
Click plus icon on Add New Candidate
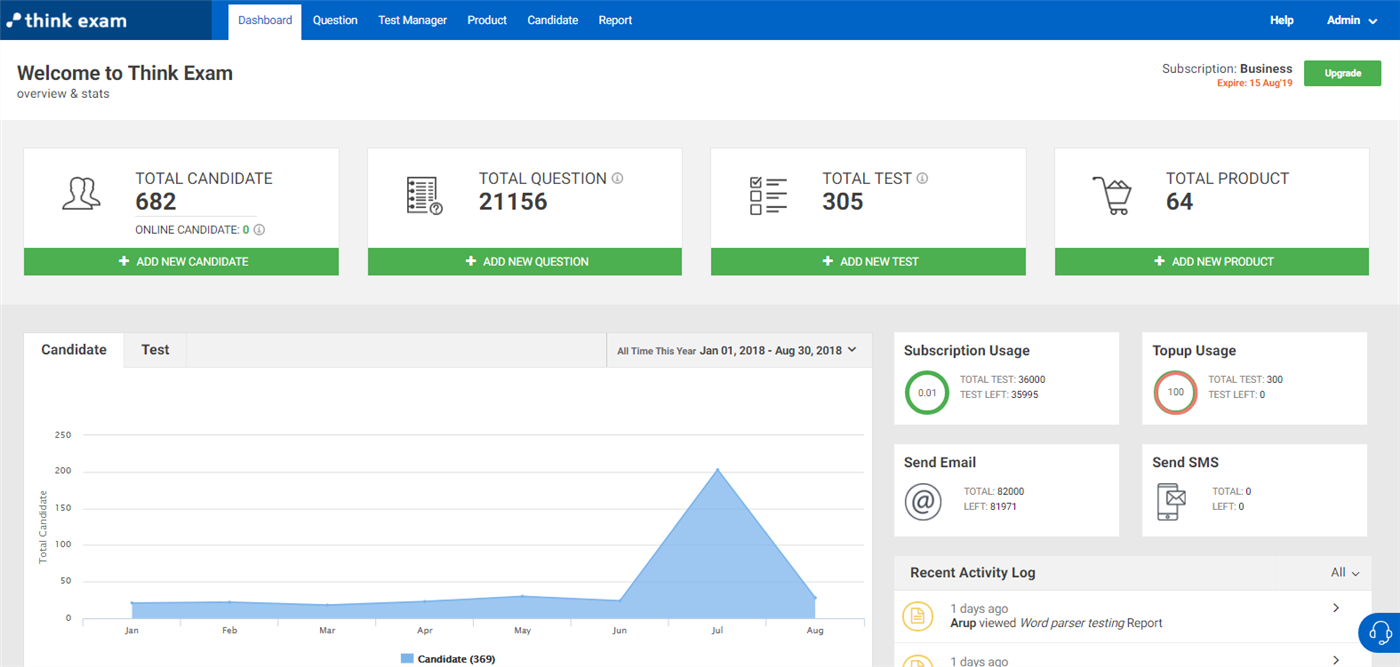point(124,261)
